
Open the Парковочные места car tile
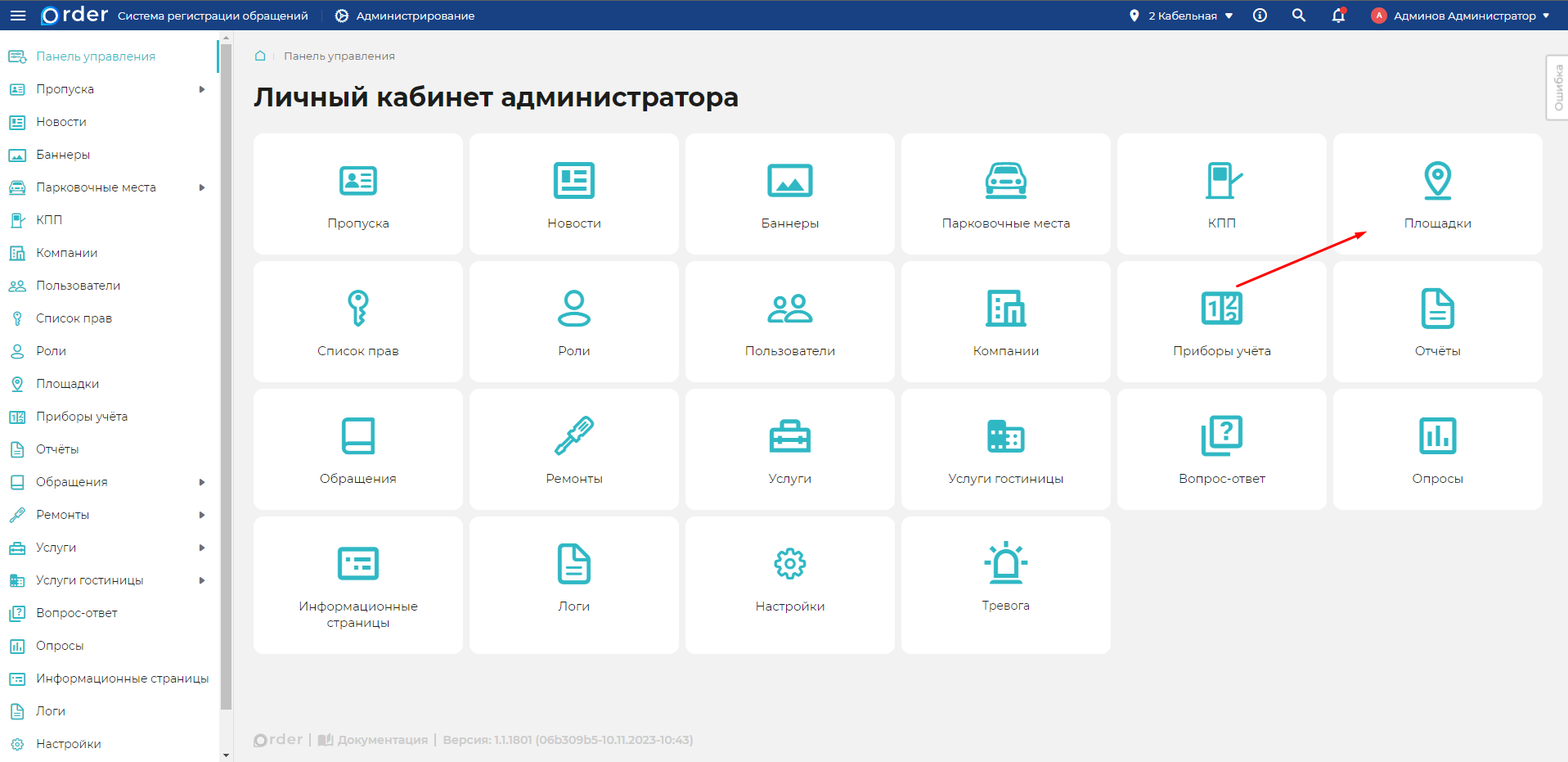click(1005, 194)
